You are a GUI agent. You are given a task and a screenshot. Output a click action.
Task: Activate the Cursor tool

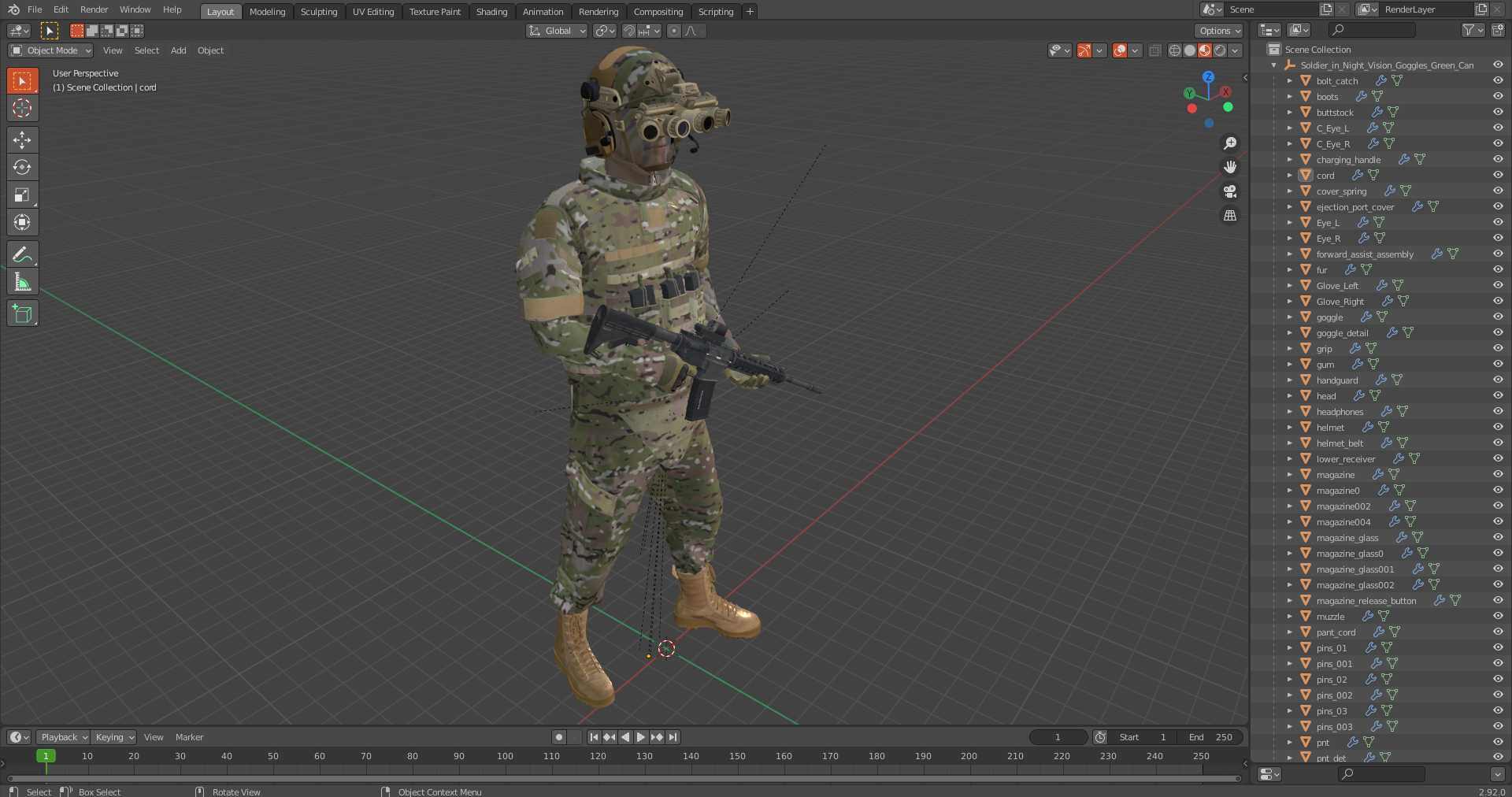[22, 108]
